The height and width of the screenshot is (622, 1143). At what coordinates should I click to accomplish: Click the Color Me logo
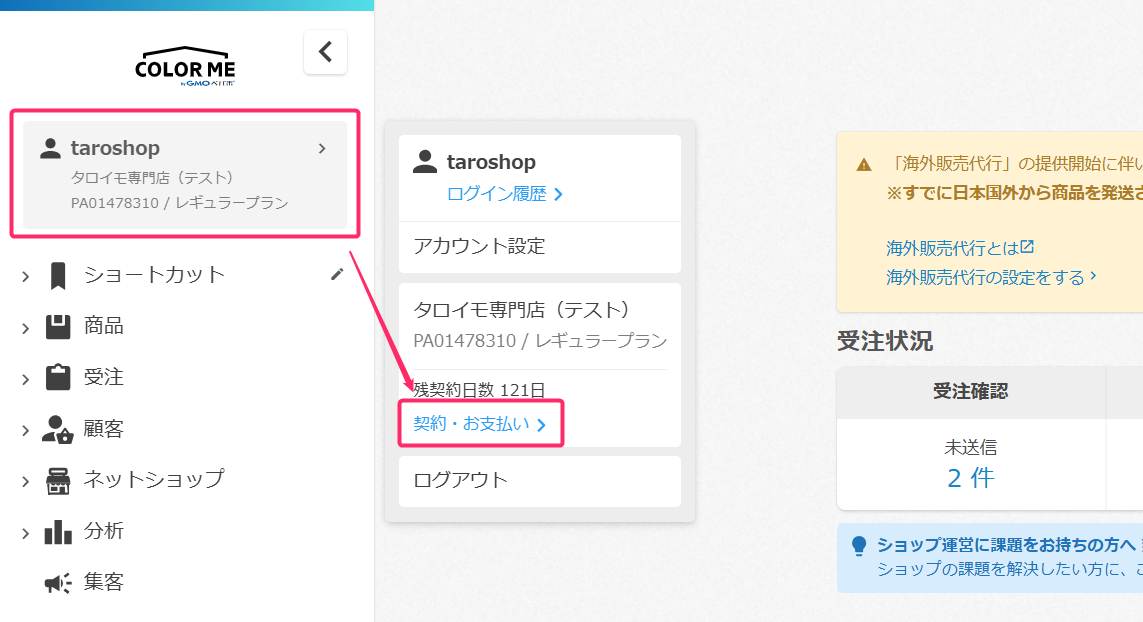tap(185, 66)
